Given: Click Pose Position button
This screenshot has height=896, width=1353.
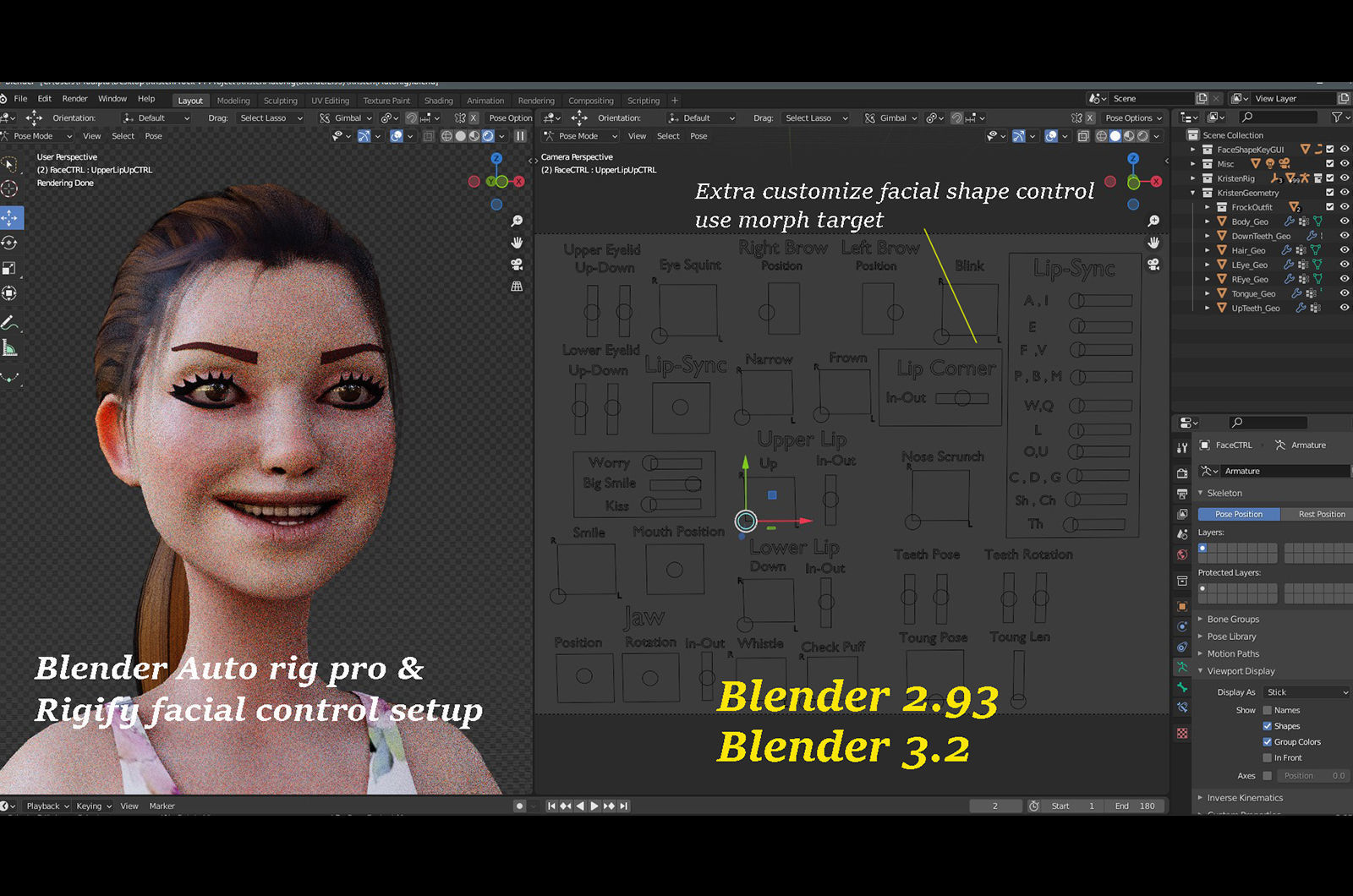Looking at the screenshot, I should (x=1239, y=514).
